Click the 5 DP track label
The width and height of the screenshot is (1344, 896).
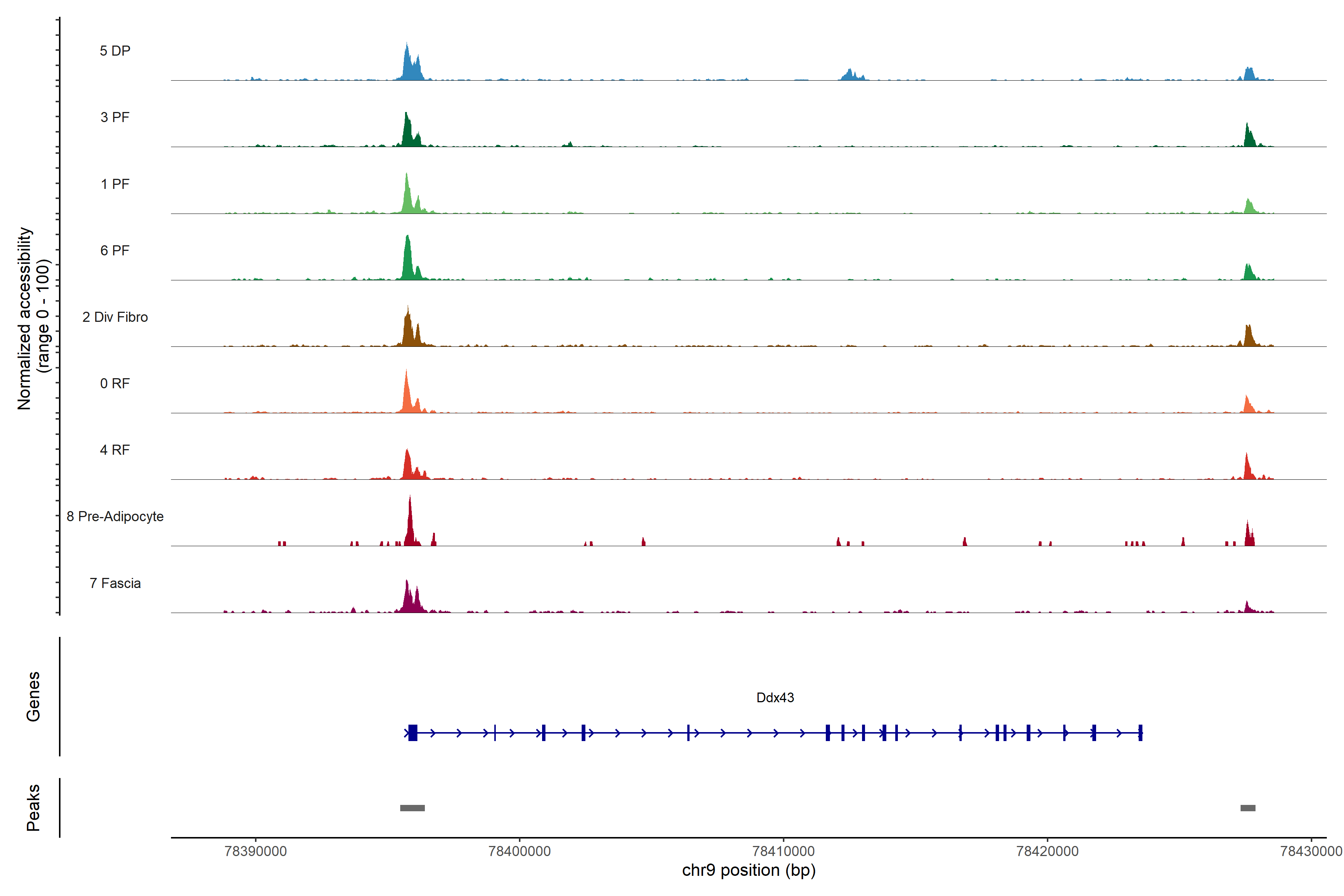[x=115, y=51]
